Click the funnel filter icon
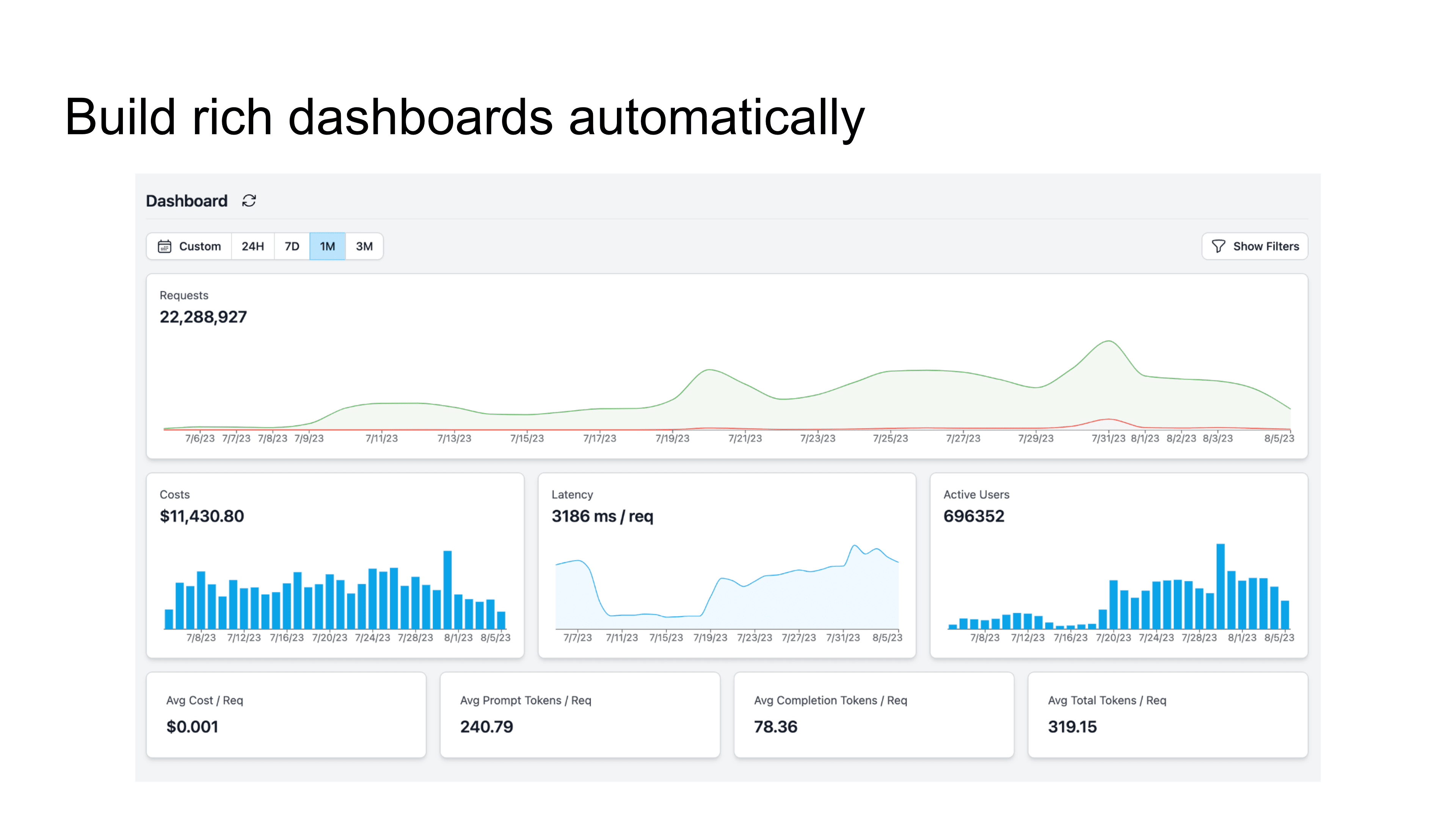 tap(1218, 246)
